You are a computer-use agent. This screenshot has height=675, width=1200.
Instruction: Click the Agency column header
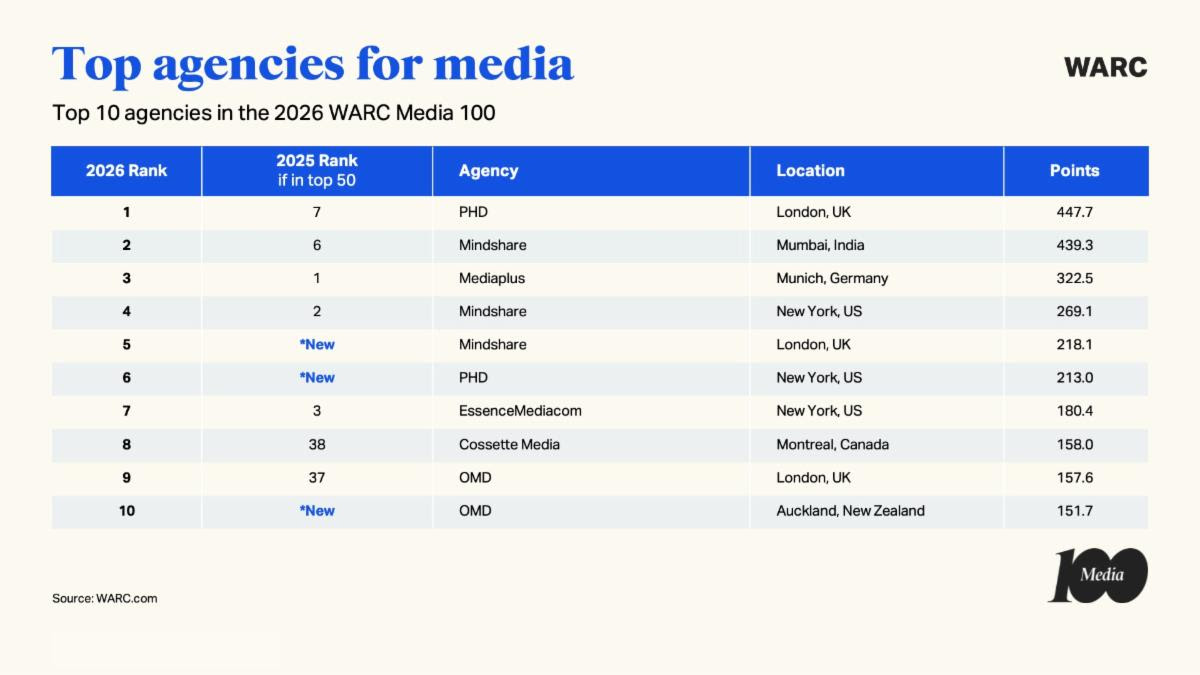pos(489,170)
